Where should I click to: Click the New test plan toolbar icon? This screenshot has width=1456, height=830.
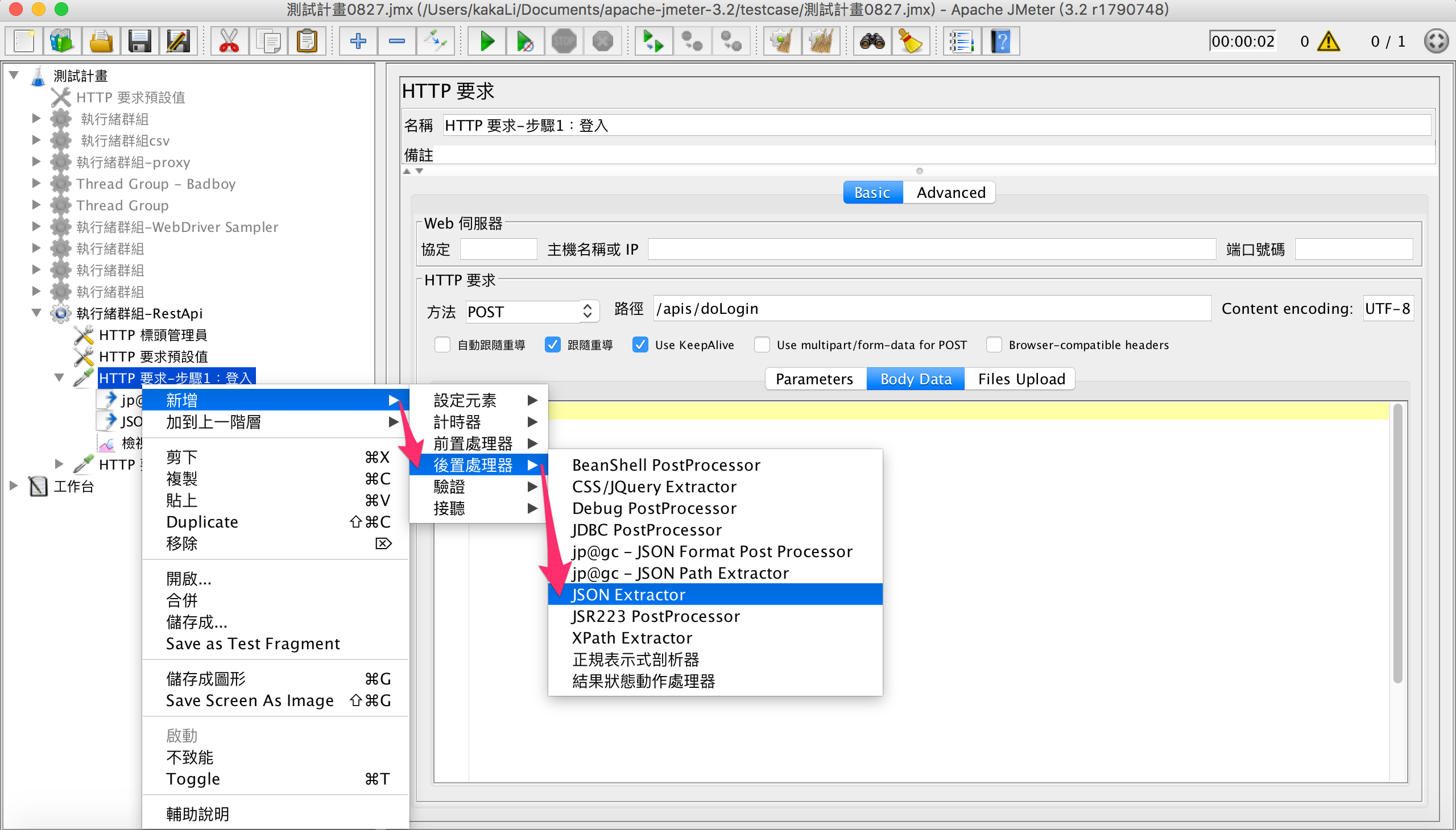tap(24, 41)
